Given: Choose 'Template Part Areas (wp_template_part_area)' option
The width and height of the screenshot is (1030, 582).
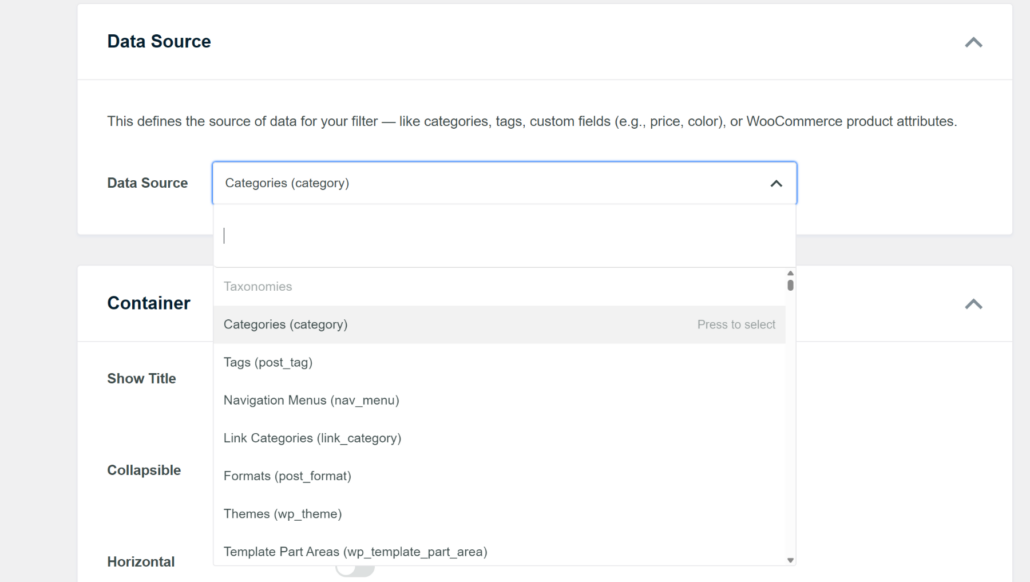Looking at the screenshot, I should (x=355, y=551).
